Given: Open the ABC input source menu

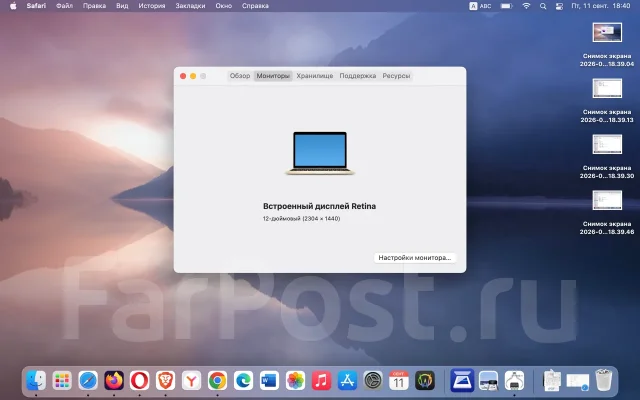Looking at the screenshot, I should 480,6.
